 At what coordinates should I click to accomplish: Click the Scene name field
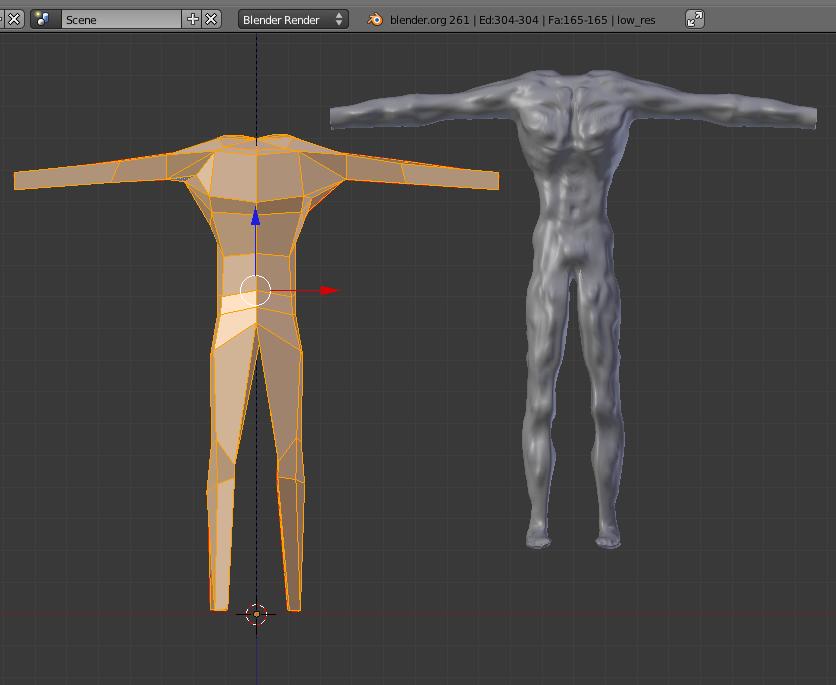point(120,19)
